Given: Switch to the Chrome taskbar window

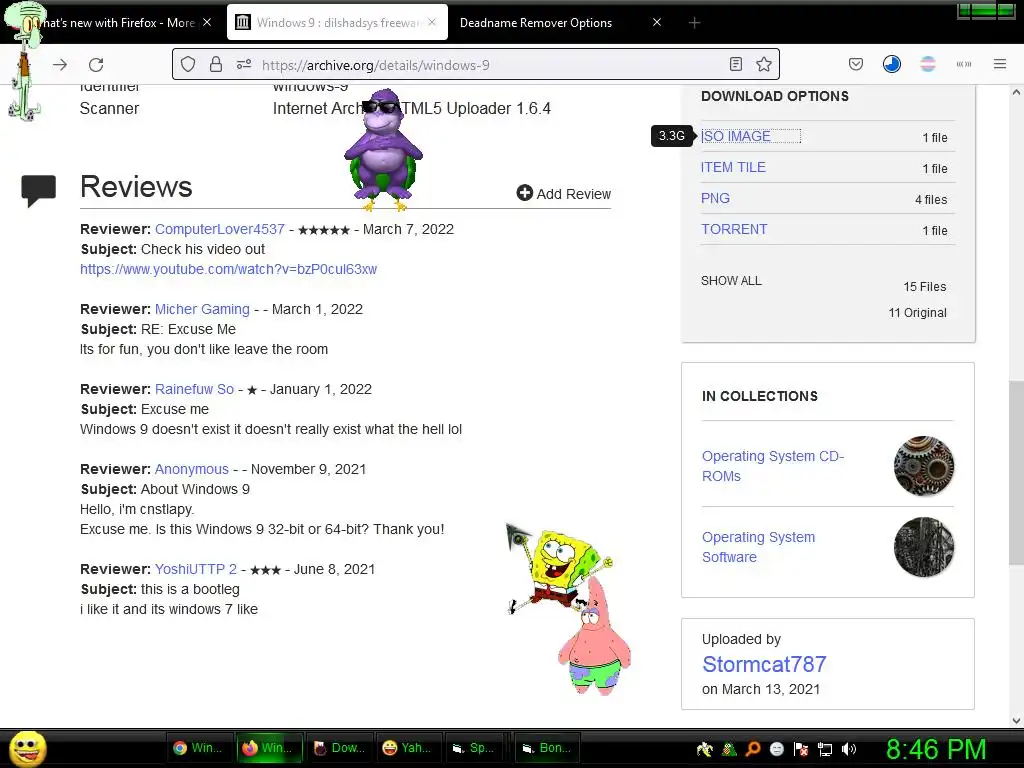Looking at the screenshot, I should pyautogui.click(x=197, y=748).
